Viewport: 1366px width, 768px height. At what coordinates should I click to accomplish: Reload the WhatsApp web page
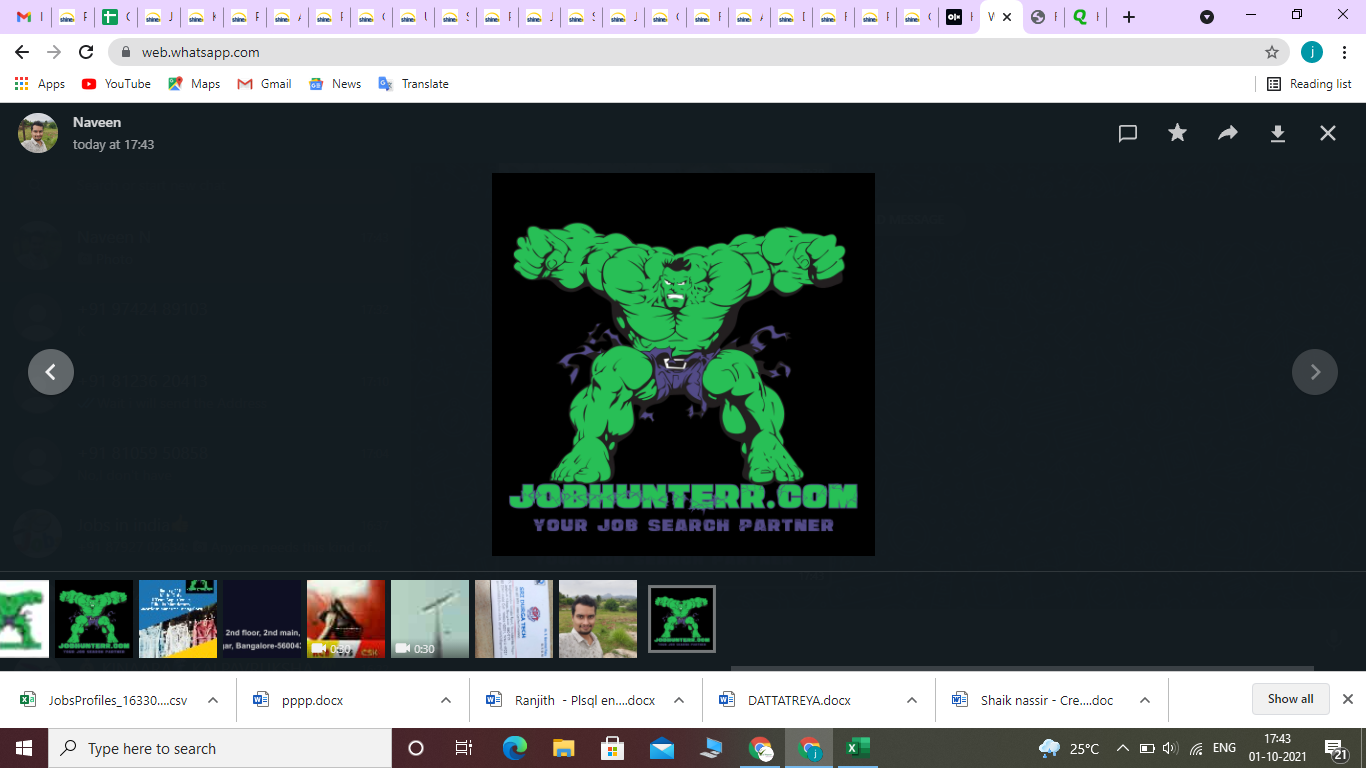point(86,52)
